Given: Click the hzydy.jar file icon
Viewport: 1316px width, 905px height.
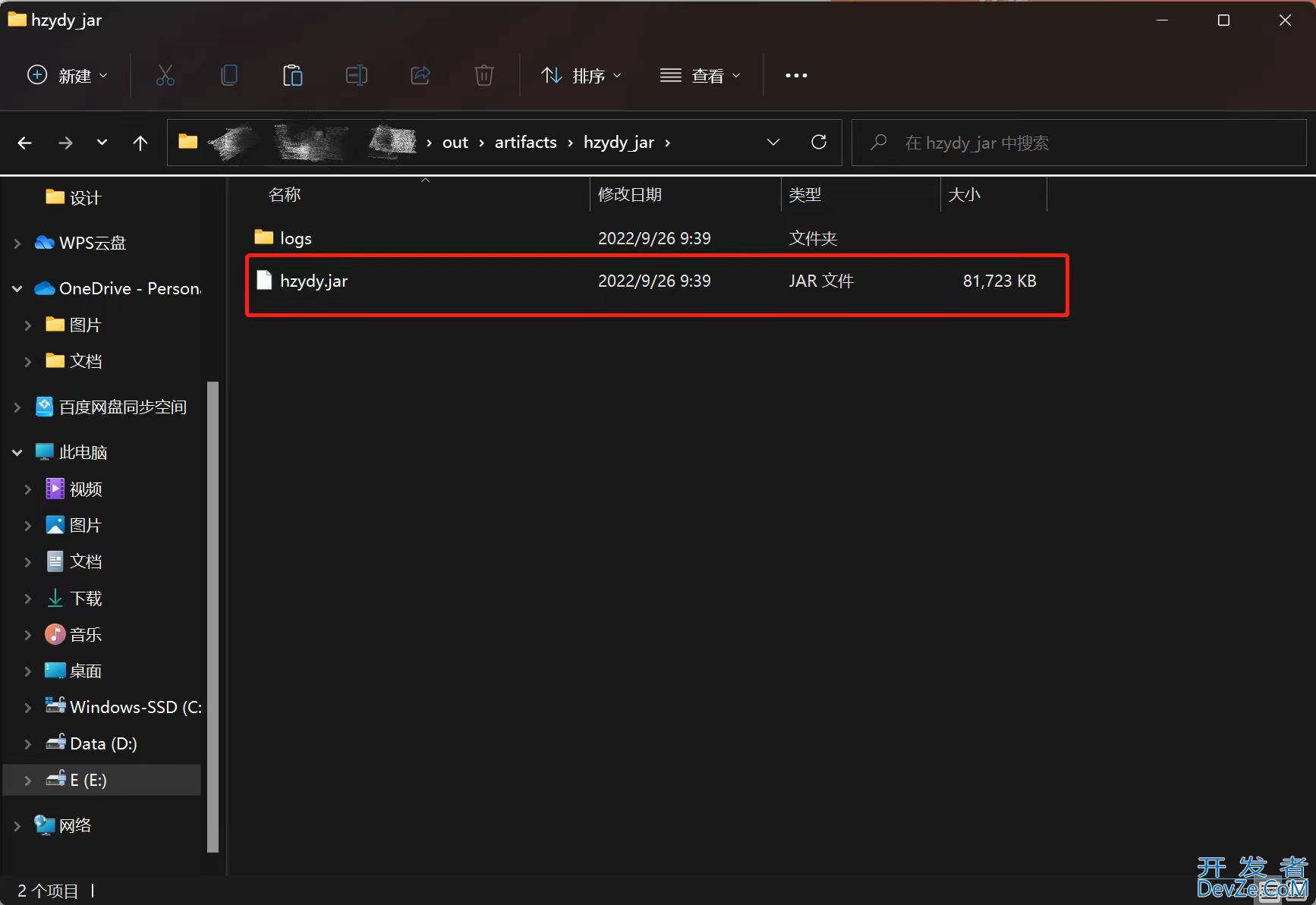Looking at the screenshot, I should 264,281.
